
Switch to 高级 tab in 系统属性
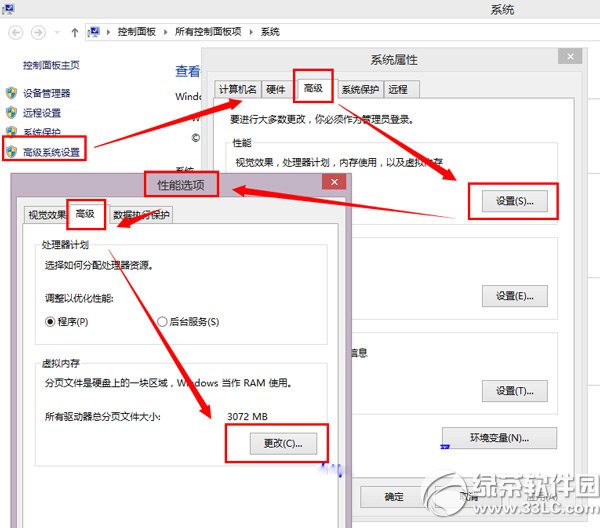click(313, 88)
